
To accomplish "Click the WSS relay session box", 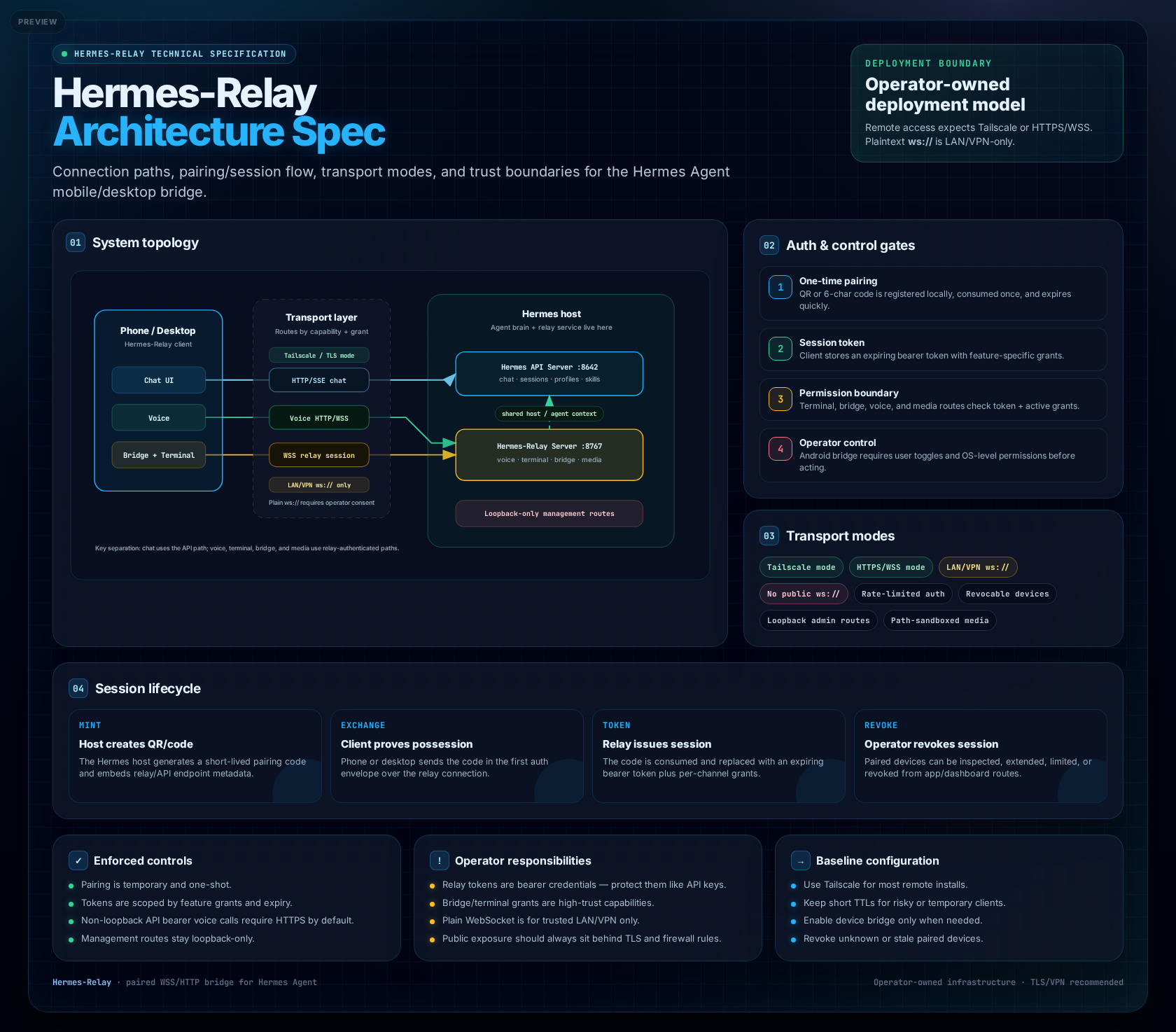I will tap(319, 455).
